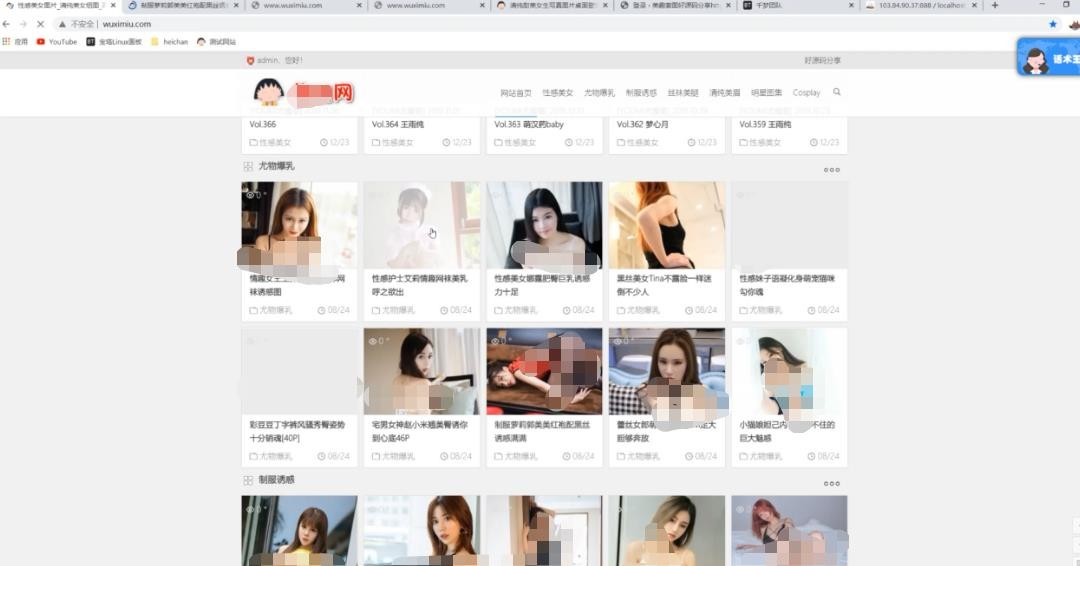Open the Apps (应用) bookmarks shortcut
This screenshot has height=589, width=1080.
tap(15, 42)
